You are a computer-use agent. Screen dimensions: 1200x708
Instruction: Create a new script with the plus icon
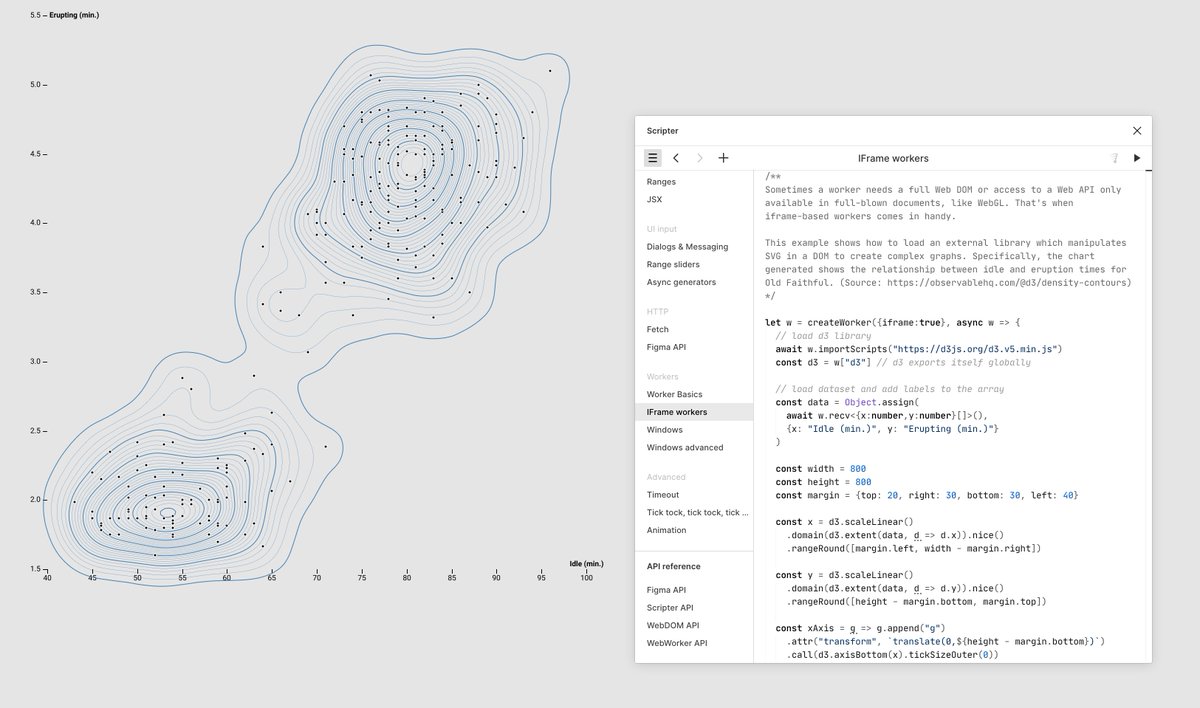point(723,157)
